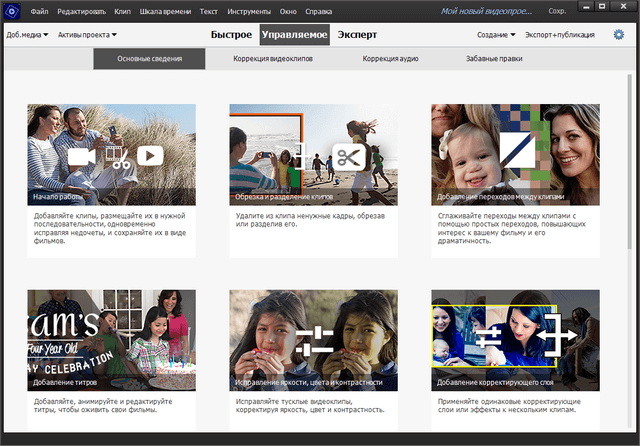Switch to Эксперт mode
640x446 pixels.
point(356,35)
